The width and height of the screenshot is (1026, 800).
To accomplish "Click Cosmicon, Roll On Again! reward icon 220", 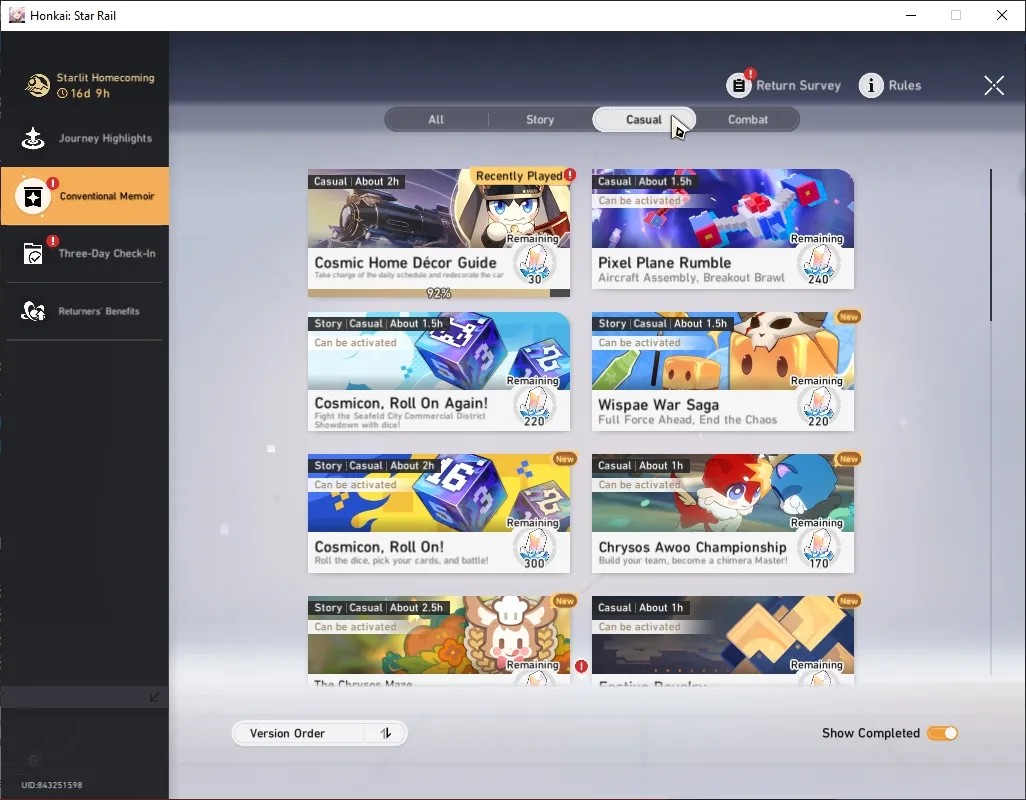I will click(535, 408).
